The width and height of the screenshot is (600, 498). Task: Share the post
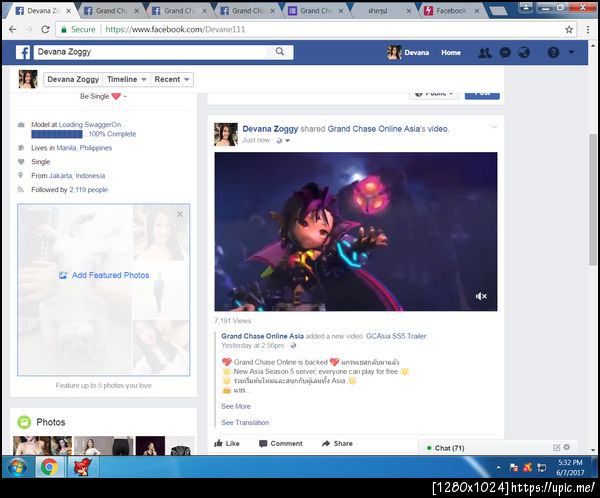coord(338,443)
